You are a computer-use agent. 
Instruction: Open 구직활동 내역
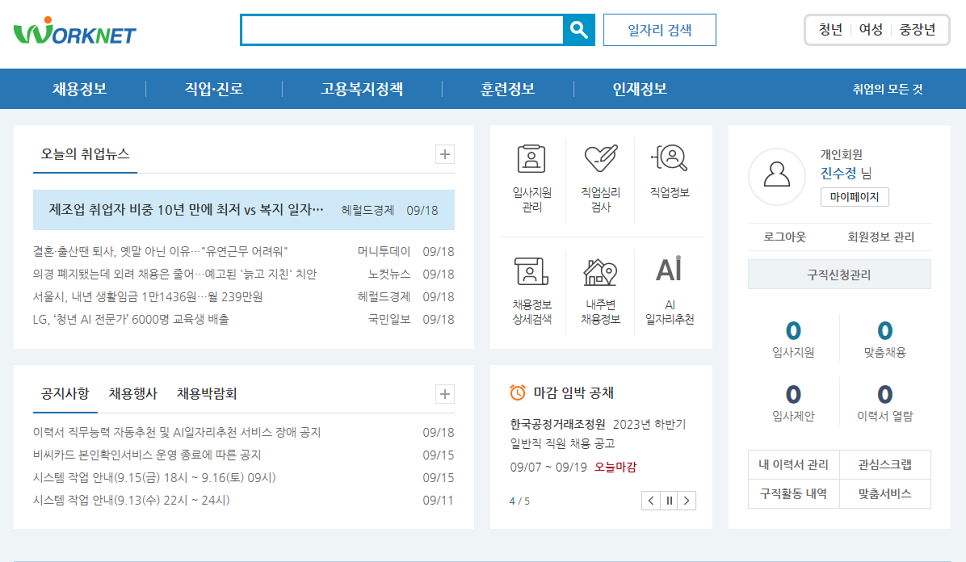point(794,494)
